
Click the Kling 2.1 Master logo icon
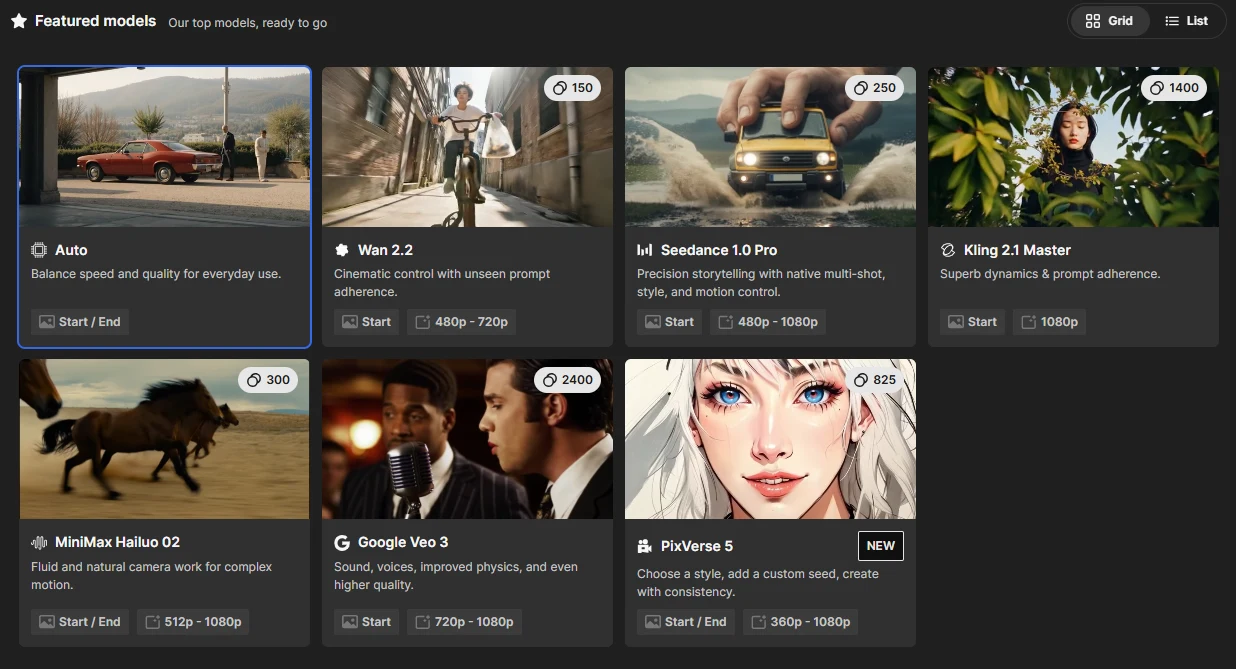click(948, 250)
